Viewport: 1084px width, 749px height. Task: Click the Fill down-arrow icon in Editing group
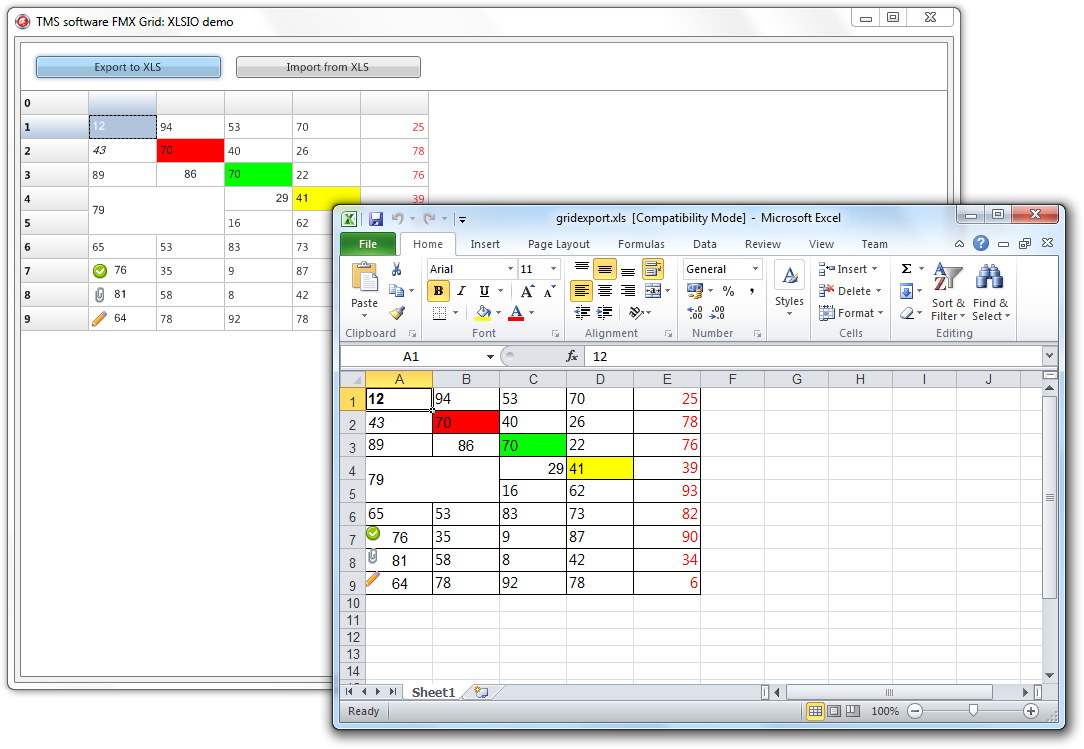(906, 291)
